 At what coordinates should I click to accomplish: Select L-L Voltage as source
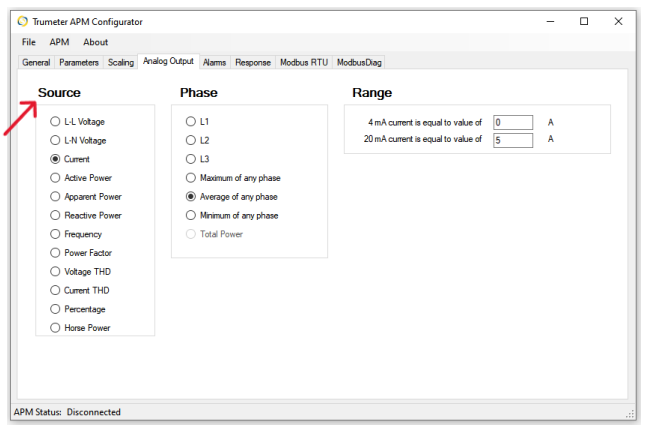pos(77,122)
